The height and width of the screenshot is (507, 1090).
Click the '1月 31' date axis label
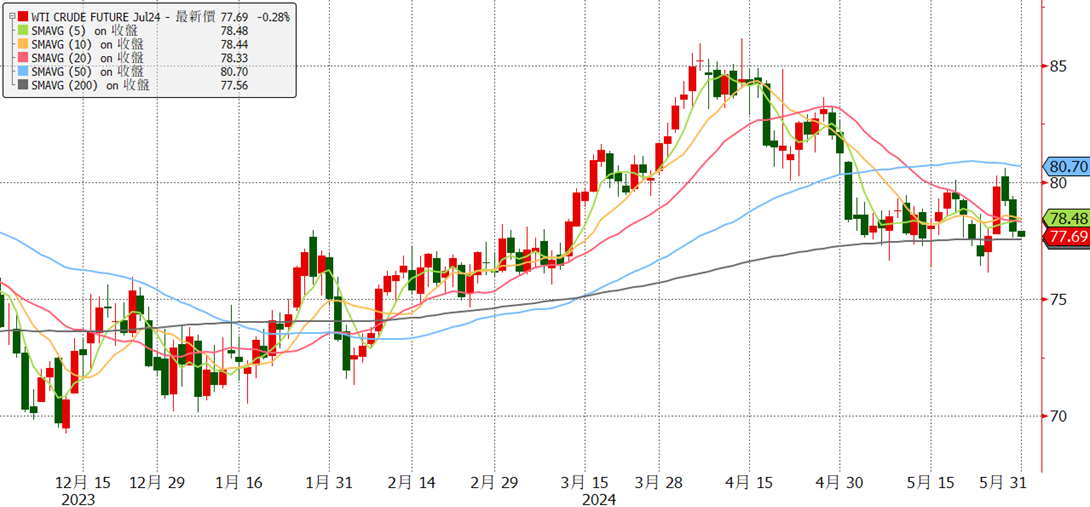329,482
